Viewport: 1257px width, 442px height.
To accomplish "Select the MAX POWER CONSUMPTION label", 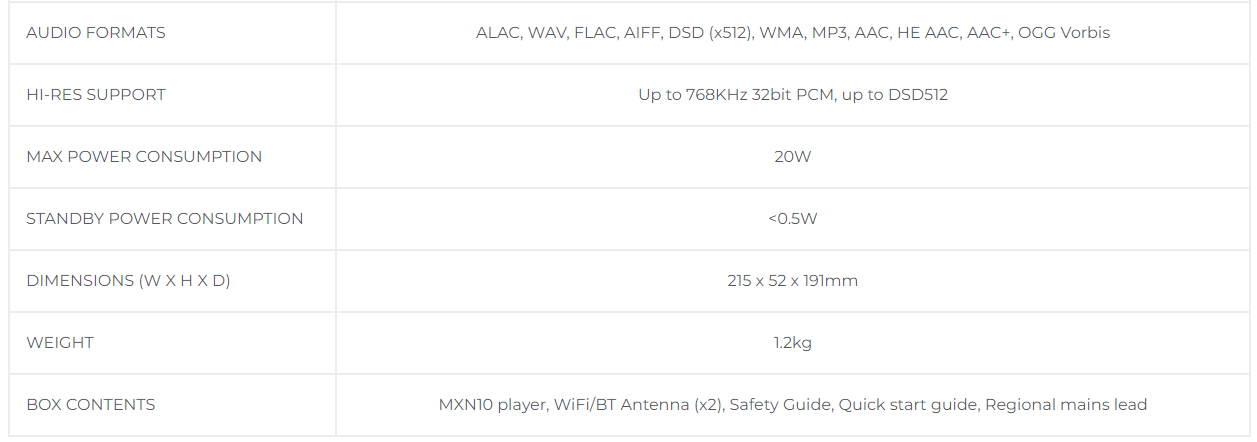I will [144, 157].
